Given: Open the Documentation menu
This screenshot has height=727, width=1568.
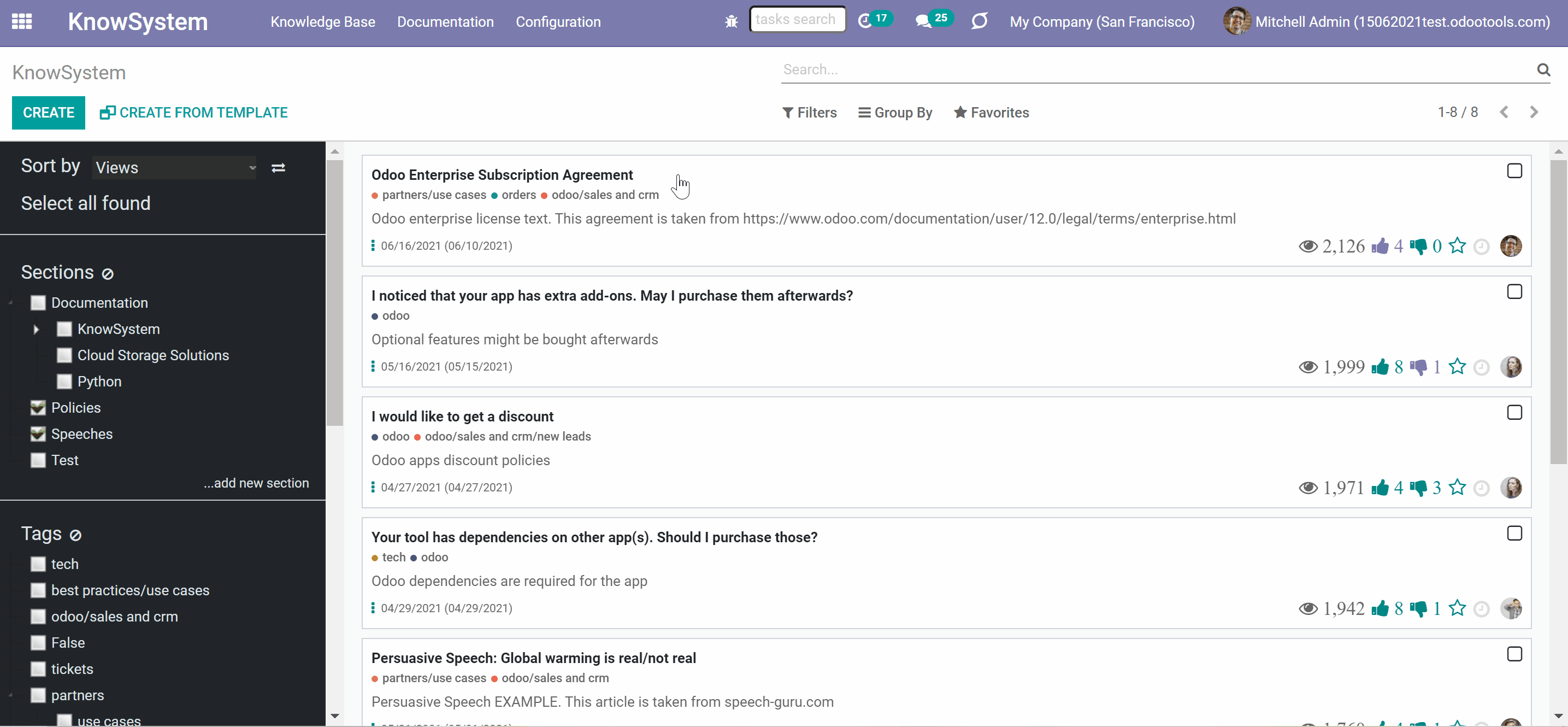Looking at the screenshot, I should [446, 22].
